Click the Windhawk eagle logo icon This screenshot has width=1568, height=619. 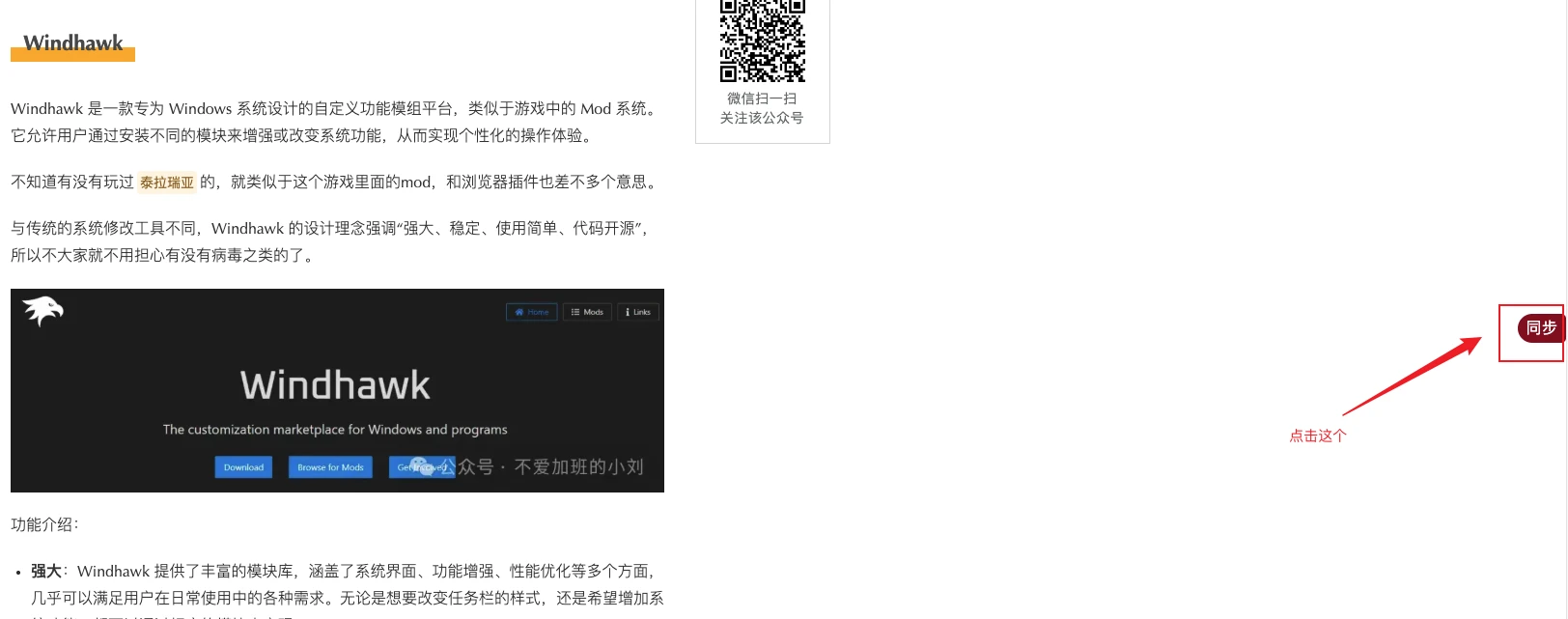tap(42, 311)
